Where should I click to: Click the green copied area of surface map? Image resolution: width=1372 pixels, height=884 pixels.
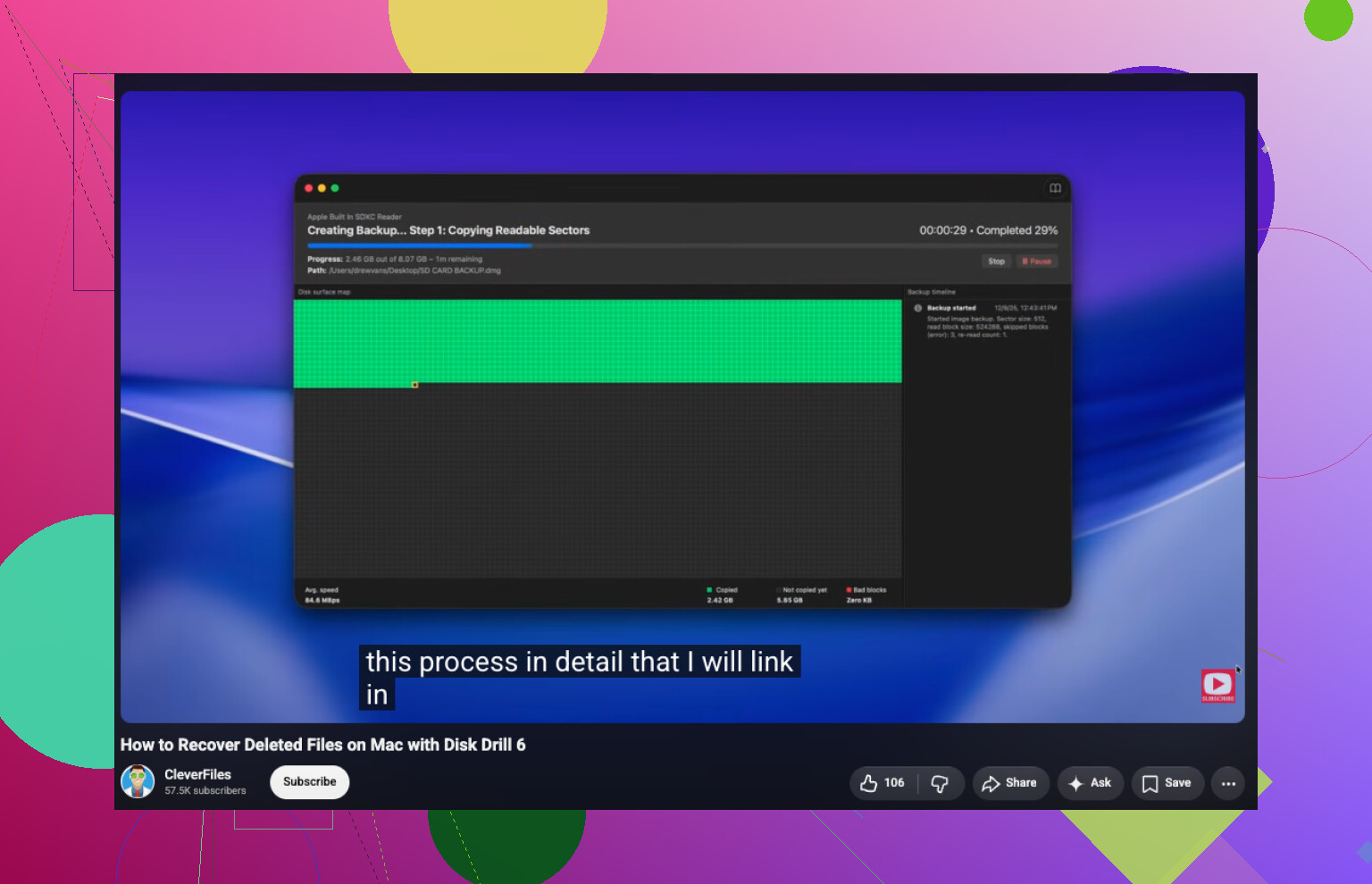(x=597, y=340)
